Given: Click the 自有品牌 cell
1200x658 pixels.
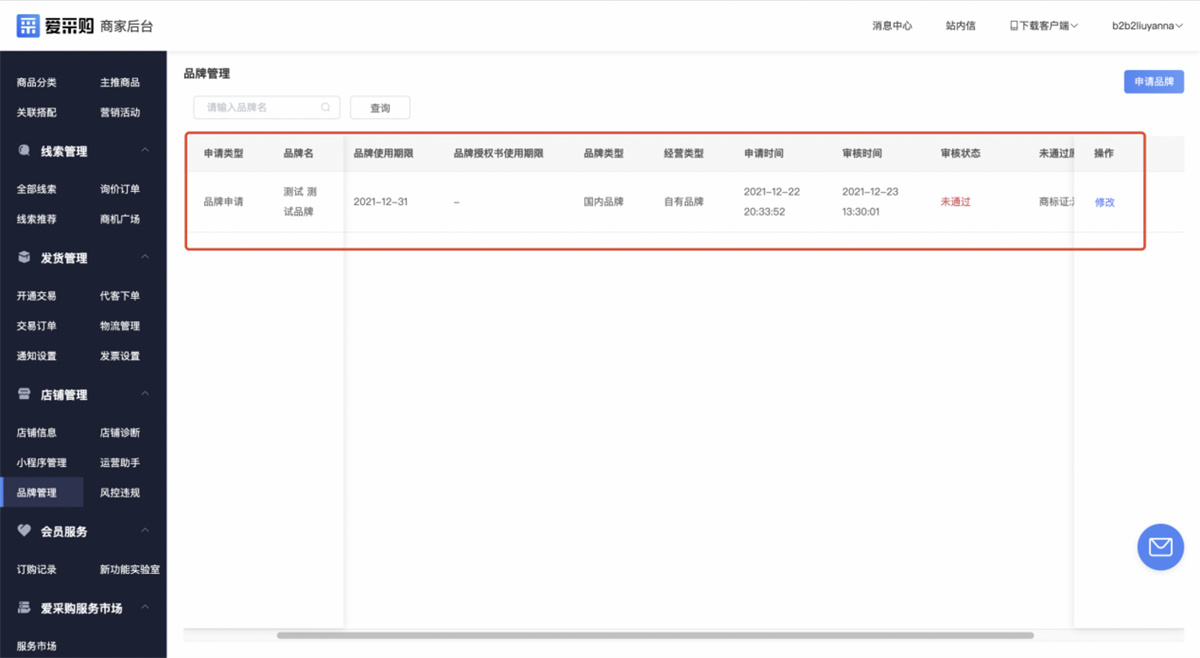Looking at the screenshot, I should tap(684, 202).
